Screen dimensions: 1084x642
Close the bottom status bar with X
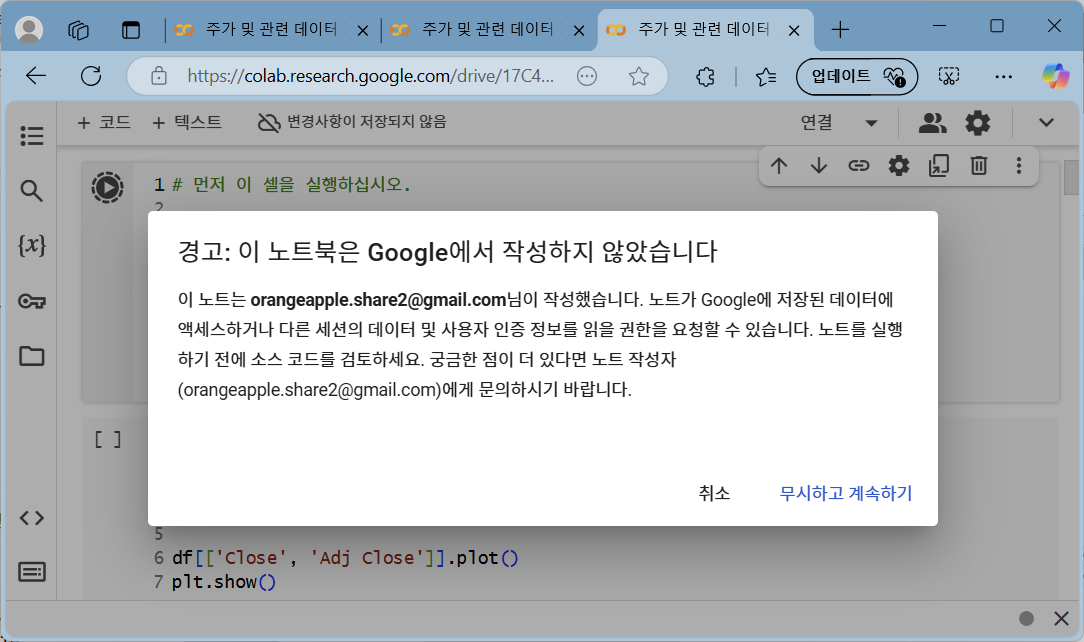click(x=1061, y=619)
